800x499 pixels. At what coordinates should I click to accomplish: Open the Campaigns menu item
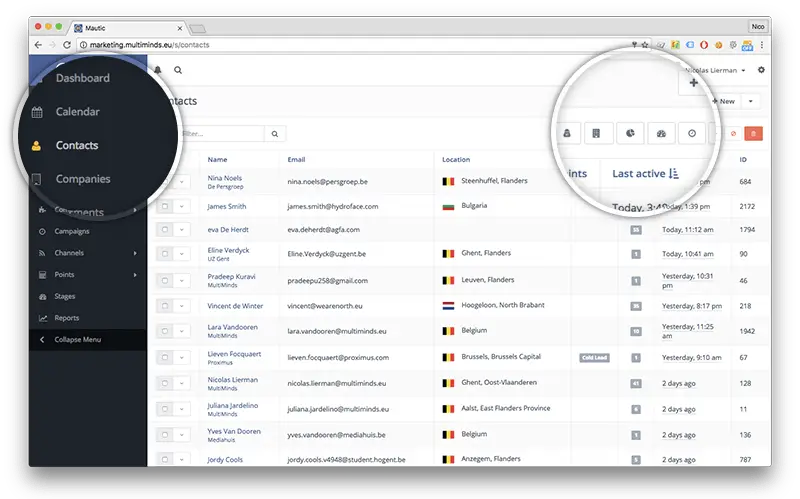(72, 232)
